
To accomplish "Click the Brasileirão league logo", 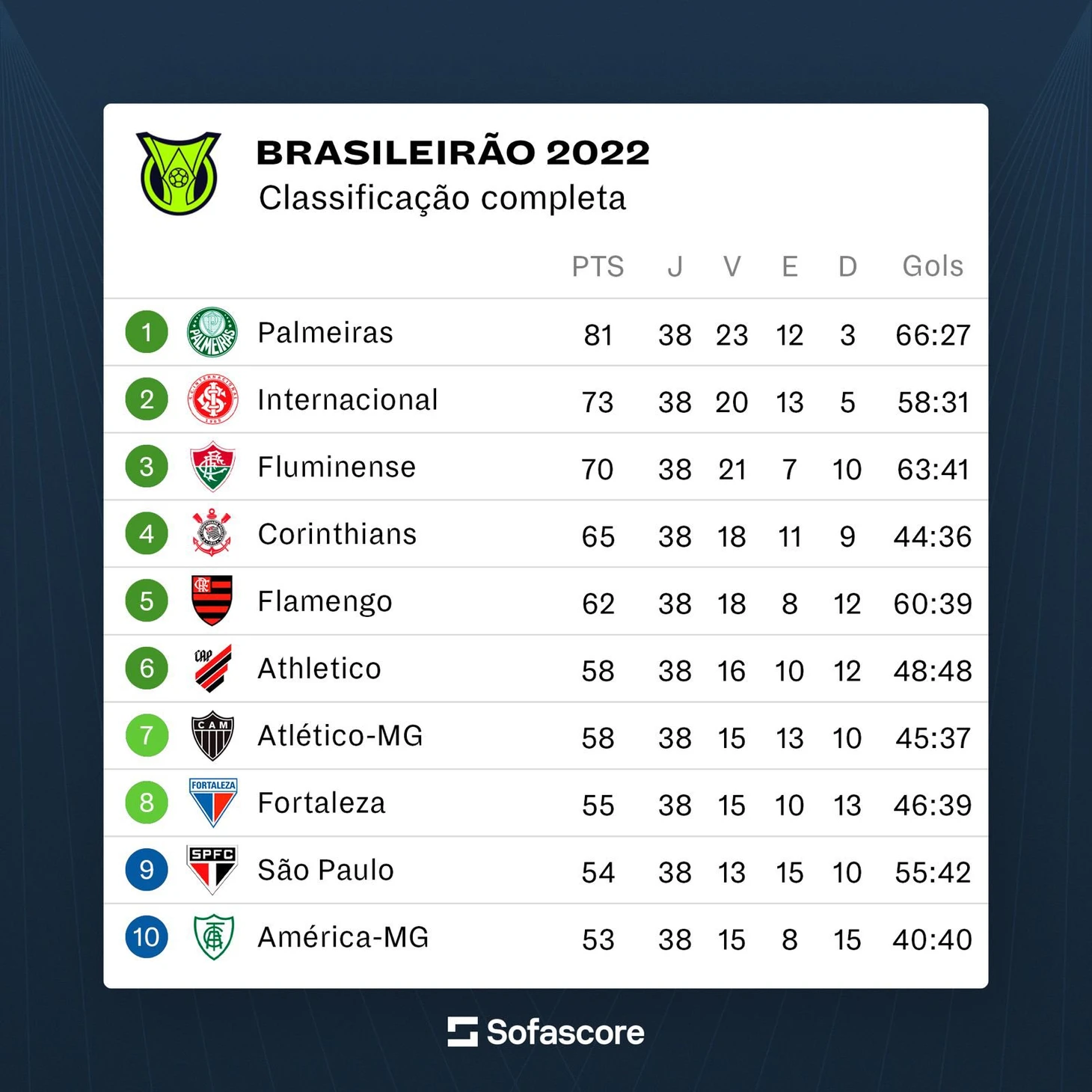I will coord(178,174).
